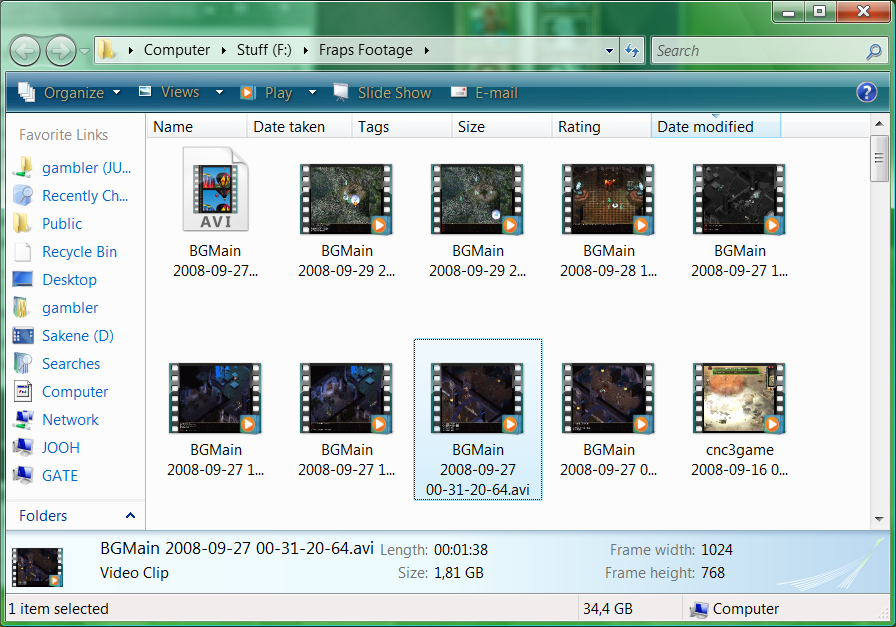
Task: Select first BGMain 2008-09-29 2... video thumbnail
Action: pyautogui.click(x=346, y=199)
